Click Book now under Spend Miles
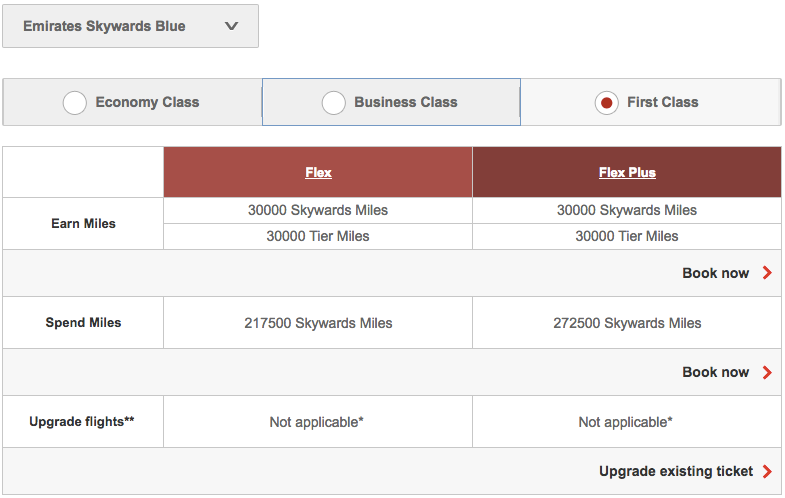The image size is (785, 498). (715, 372)
